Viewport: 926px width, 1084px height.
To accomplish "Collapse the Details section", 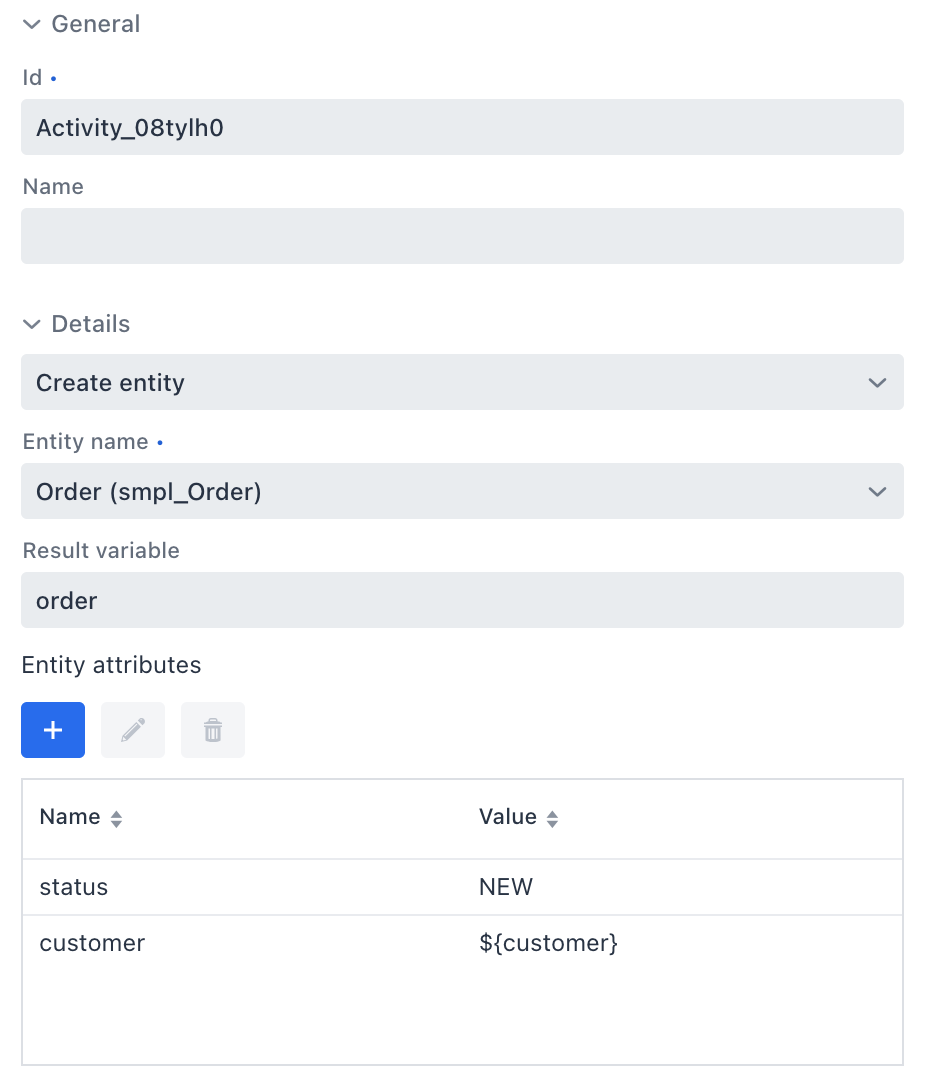I will tap(31, 324).
